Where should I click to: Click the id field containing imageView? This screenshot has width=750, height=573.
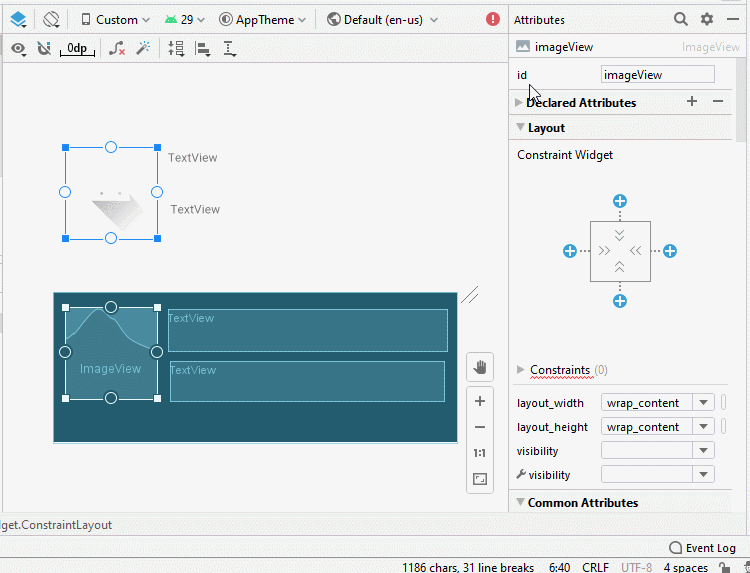tap(658, 75)
